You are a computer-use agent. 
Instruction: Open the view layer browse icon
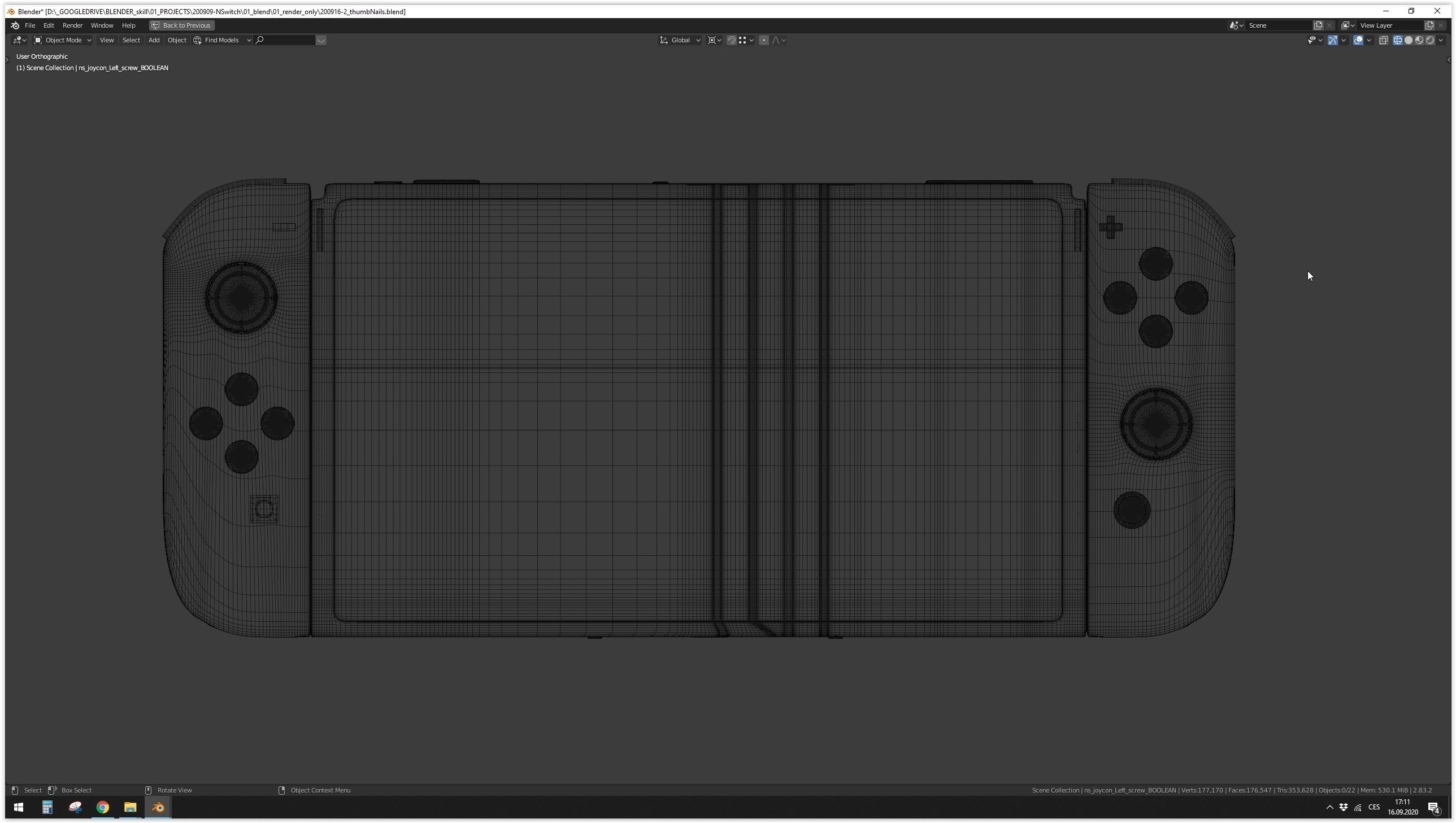1348,25
